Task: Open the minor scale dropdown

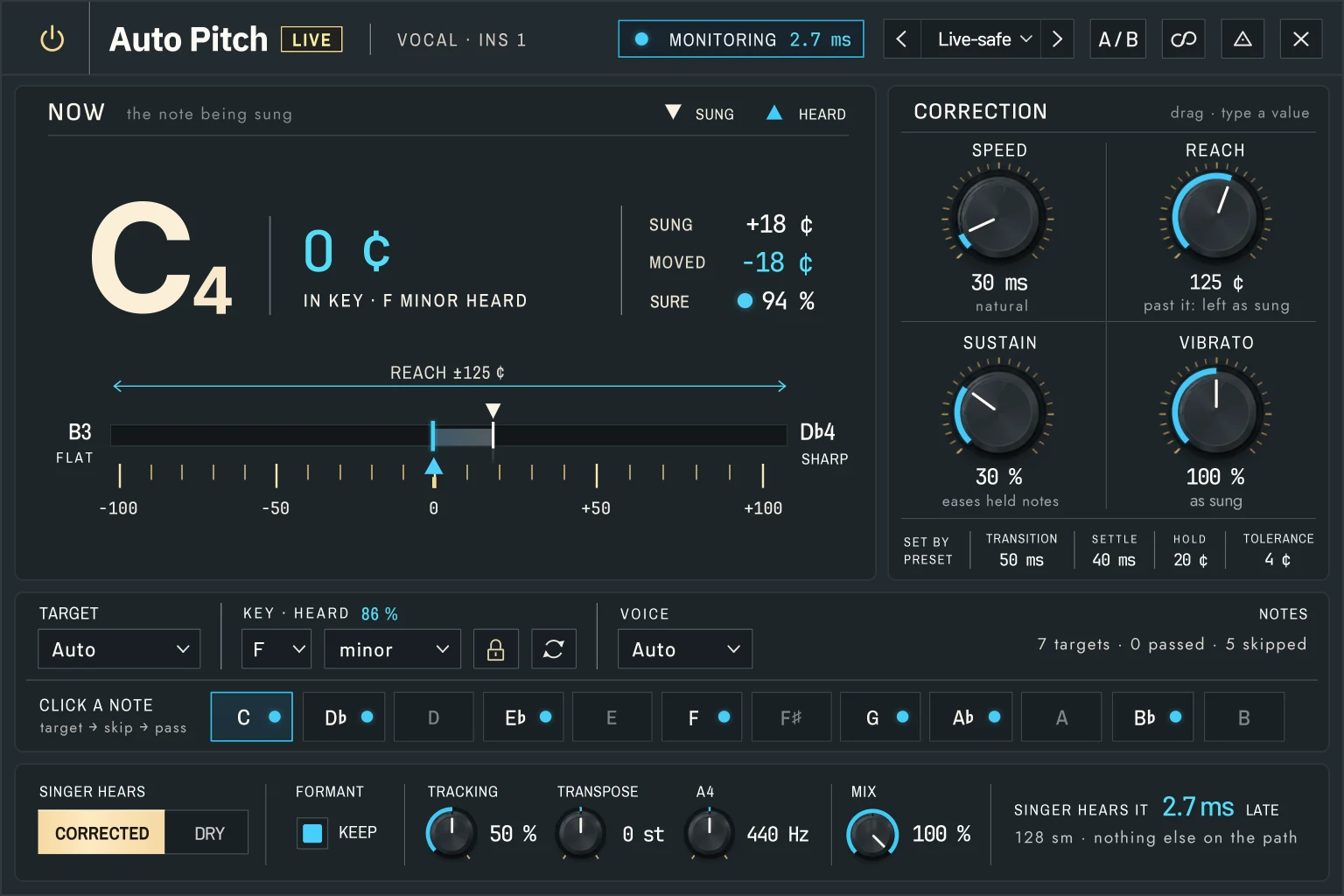Action: (392, 649)
